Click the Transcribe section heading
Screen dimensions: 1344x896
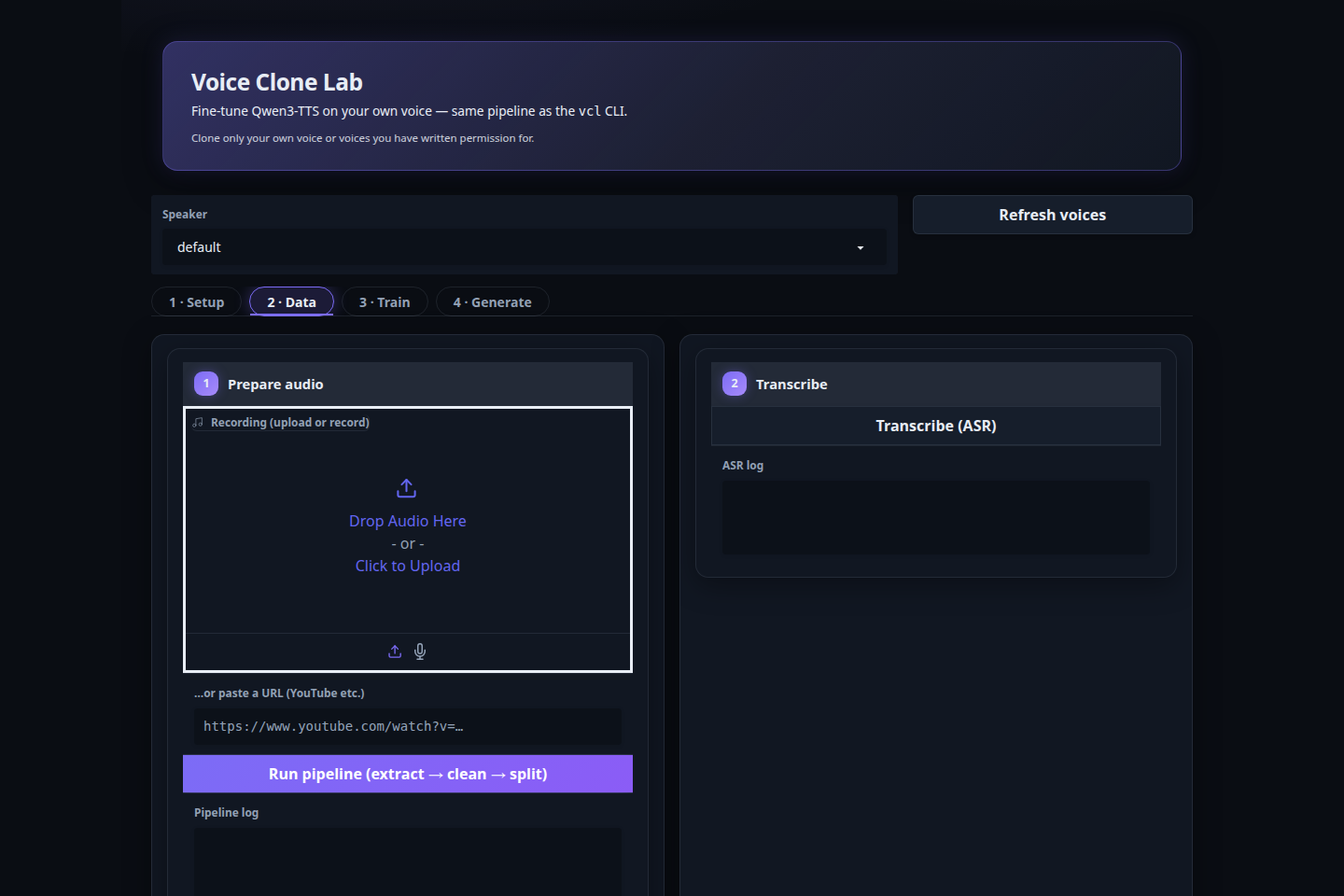pos(791,385)
